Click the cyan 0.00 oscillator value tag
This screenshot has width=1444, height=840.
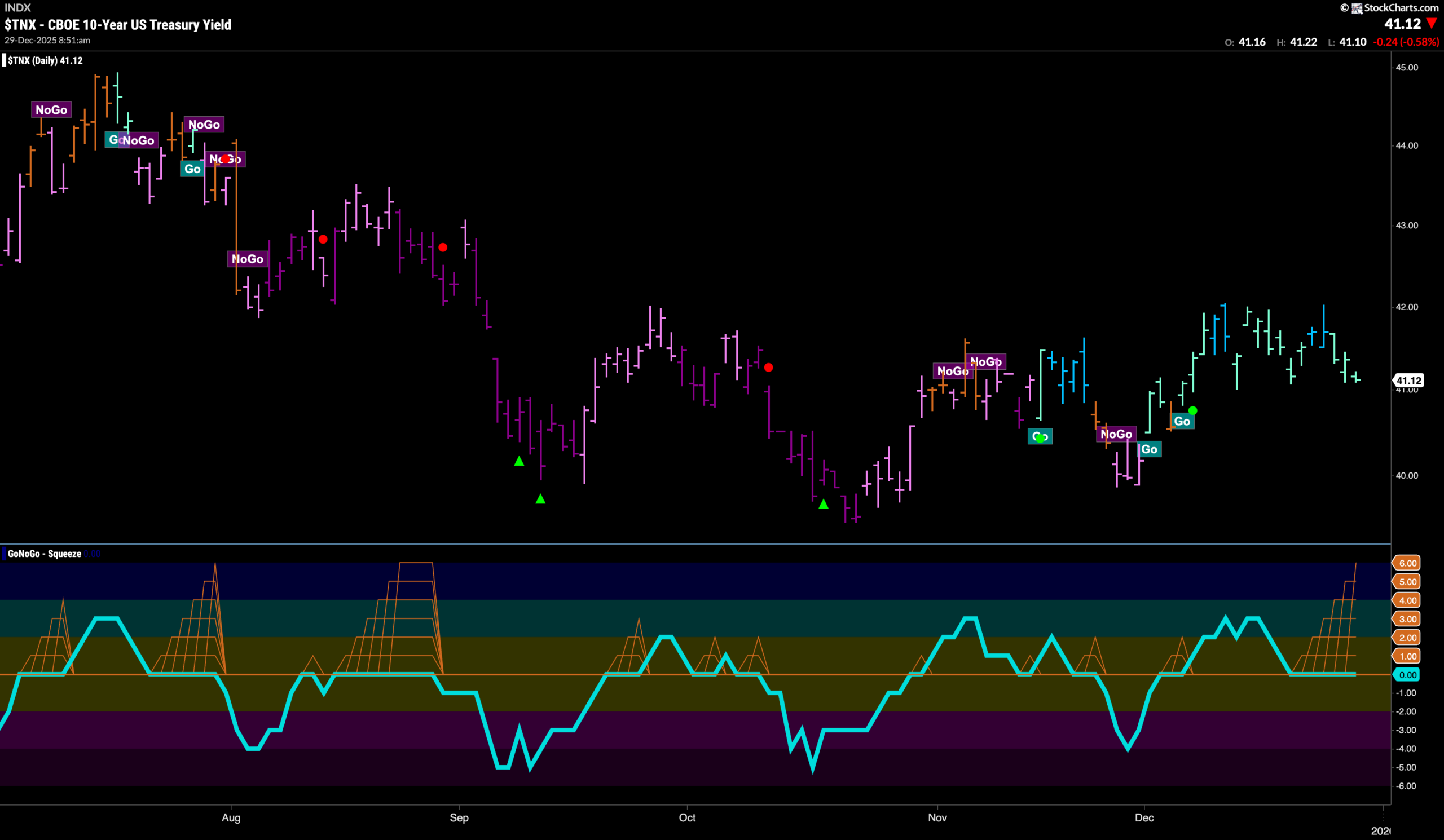tap(1407, 674)
